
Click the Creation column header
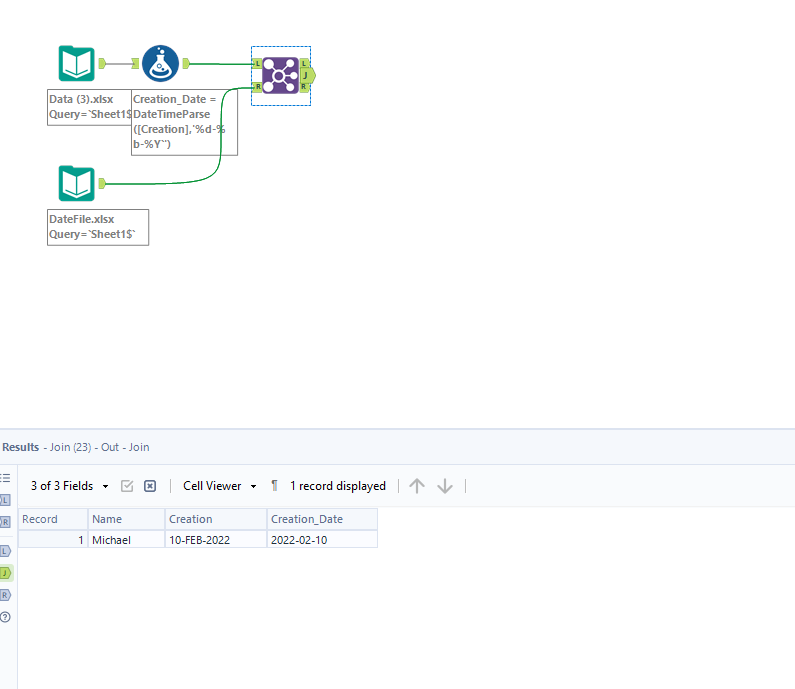point(216,519)
